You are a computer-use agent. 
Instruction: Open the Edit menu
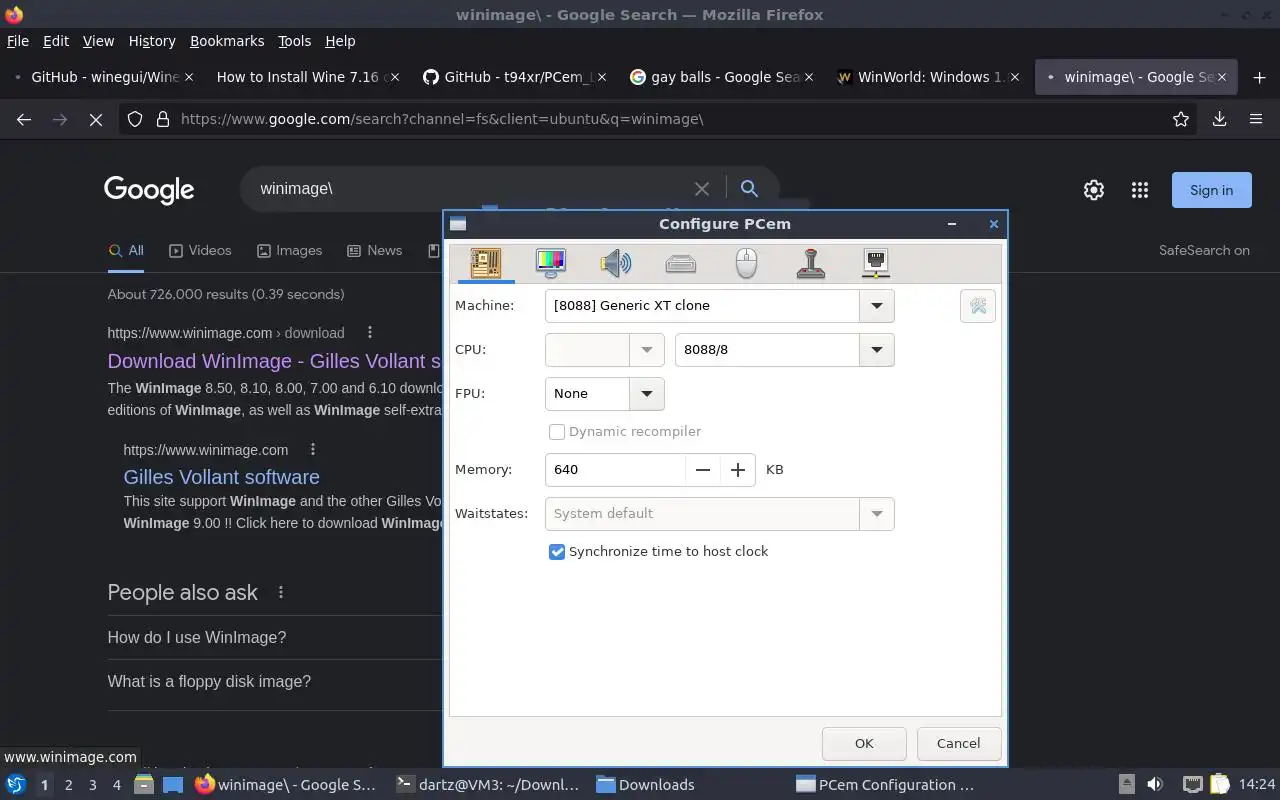click(56, 41)
